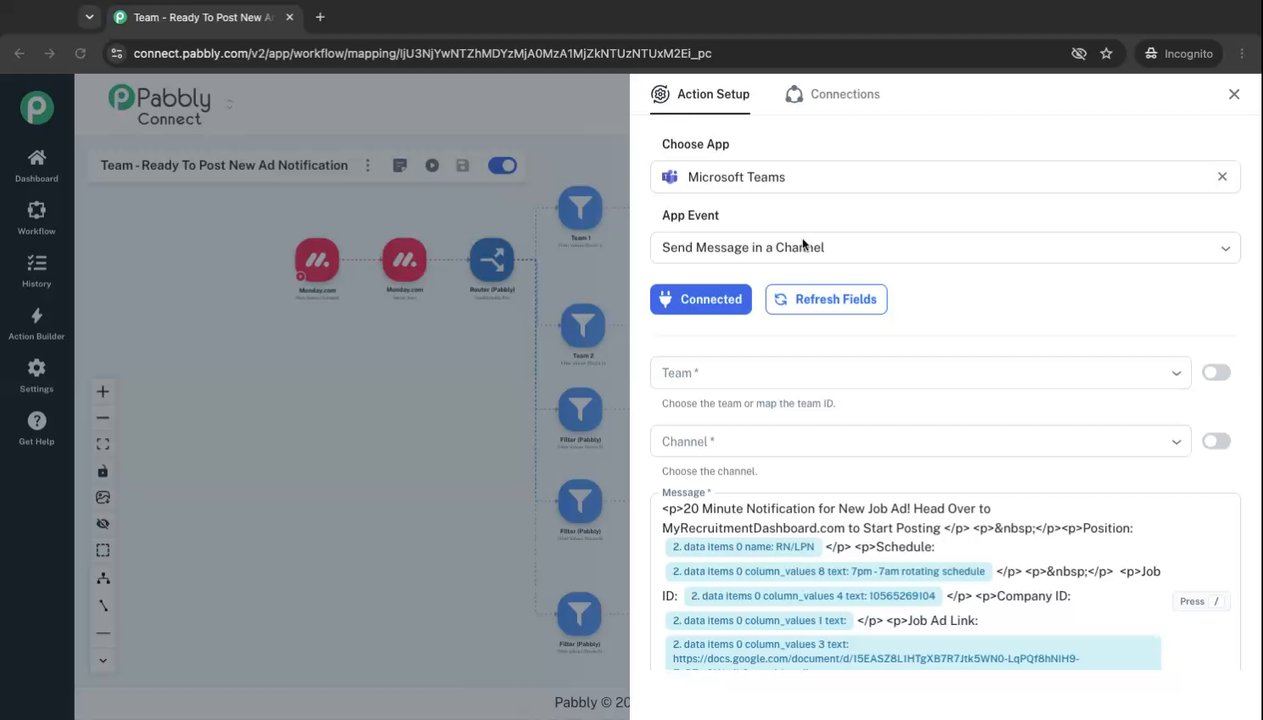This screenshot has height=720, width=1263.
Task: Toggle the map switch beside Channel
Action: point(1216,441)
